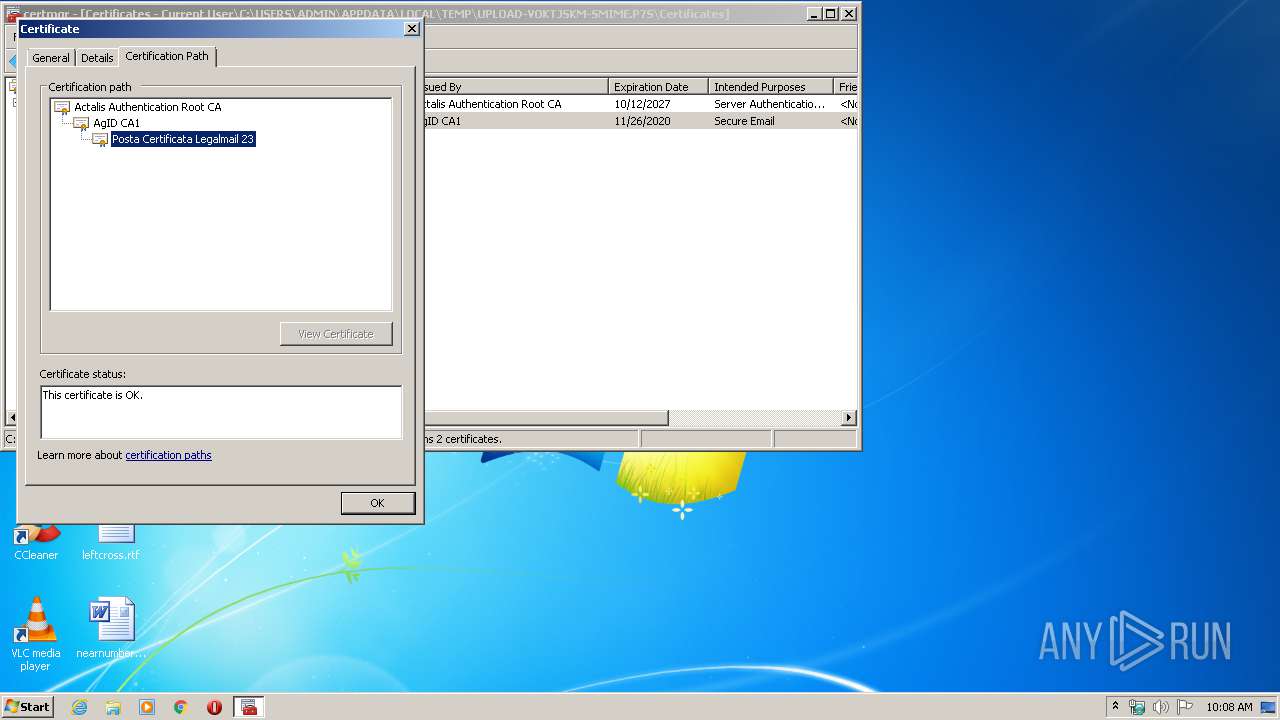The width and height of the screenshot is (1280, 720).
Task: Open Windows Explorer from taskbar
Action: [113, 707]
